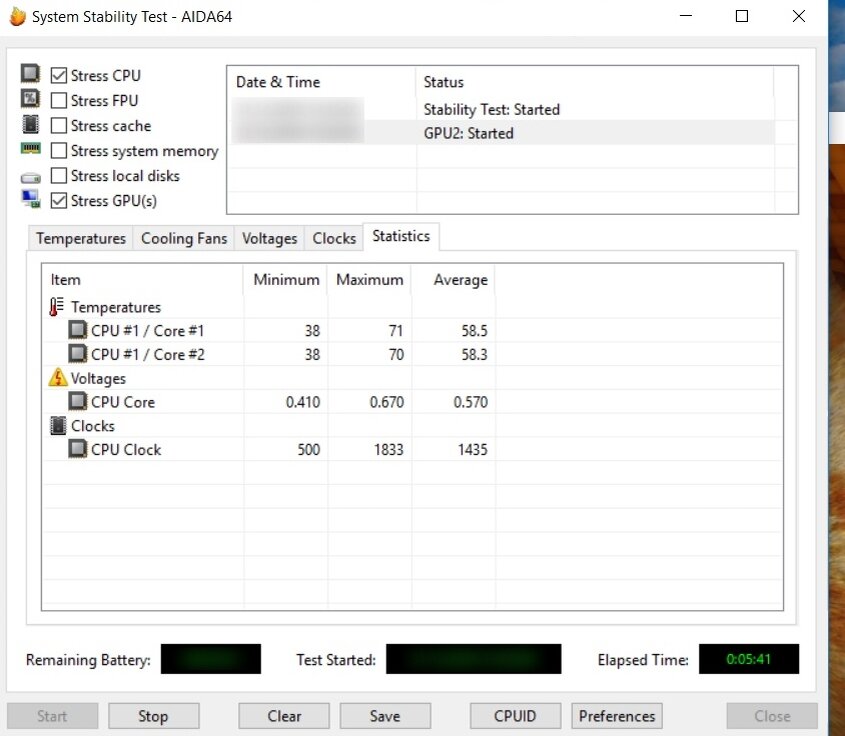Image resolution: width=845 pixels, height=736 pixels.
Task: Open the Preferences dialog button
Action: coord(617,716)
